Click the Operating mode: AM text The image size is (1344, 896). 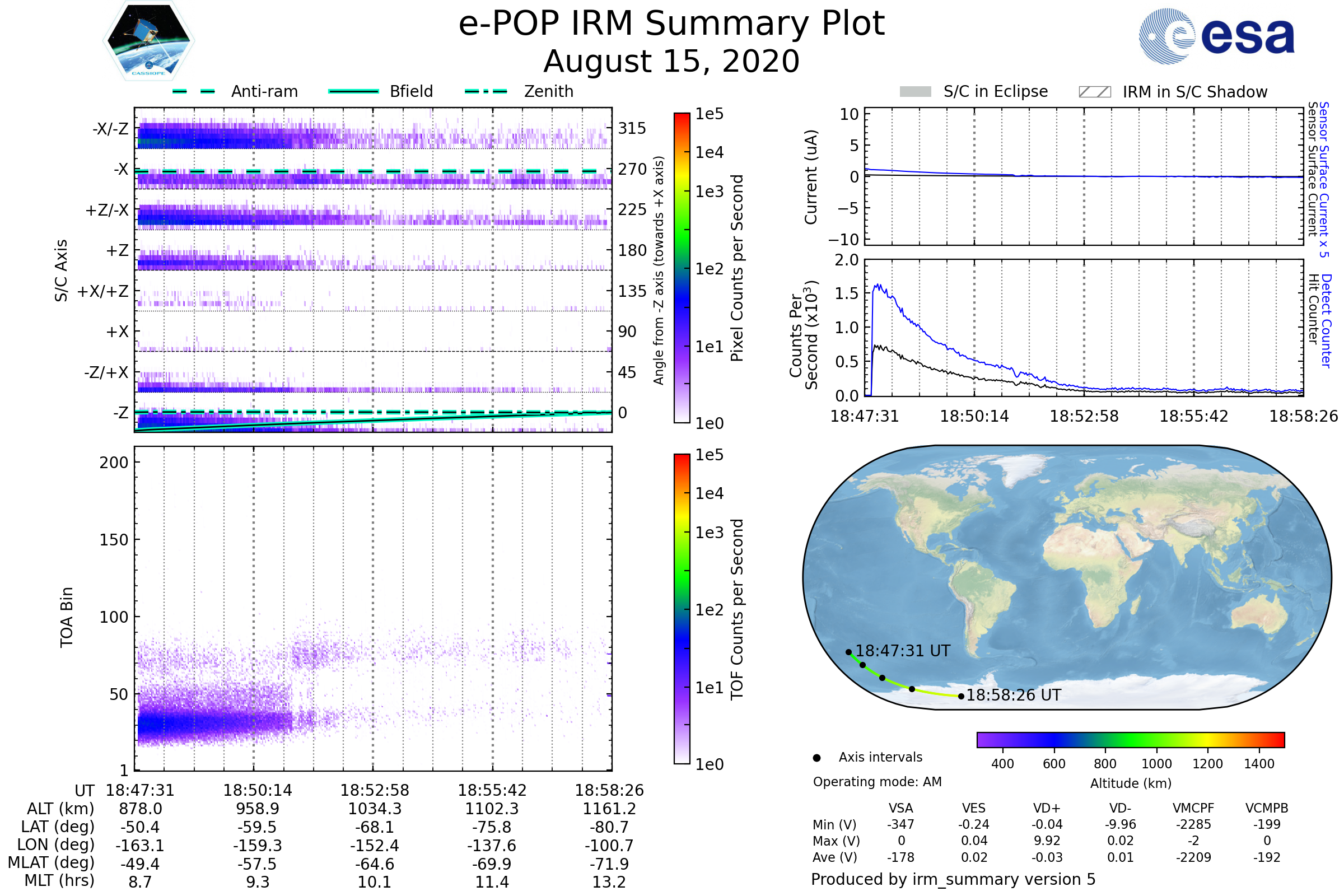[877, 782]
